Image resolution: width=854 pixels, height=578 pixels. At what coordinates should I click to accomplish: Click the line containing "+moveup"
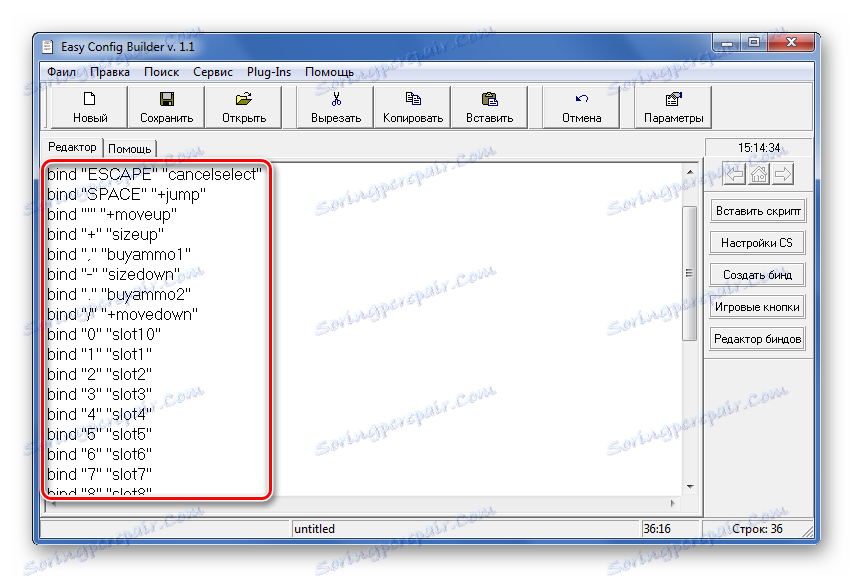(x=112, y=215)
